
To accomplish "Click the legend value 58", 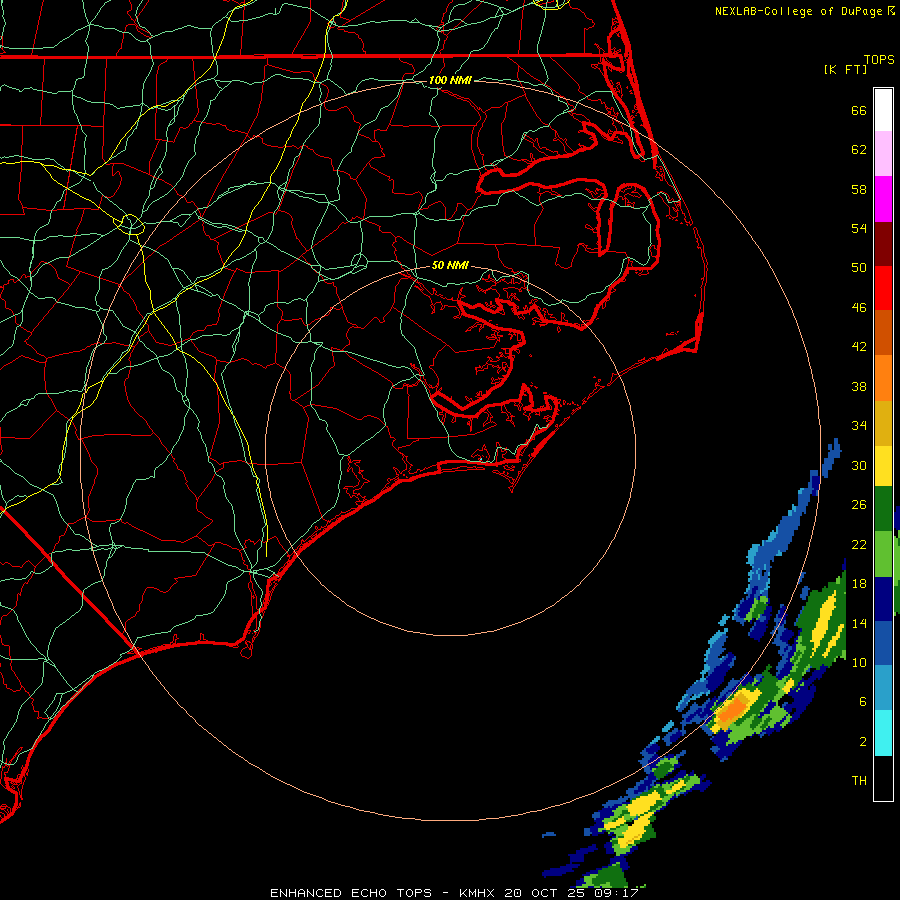I will click(x=859, y=189).
